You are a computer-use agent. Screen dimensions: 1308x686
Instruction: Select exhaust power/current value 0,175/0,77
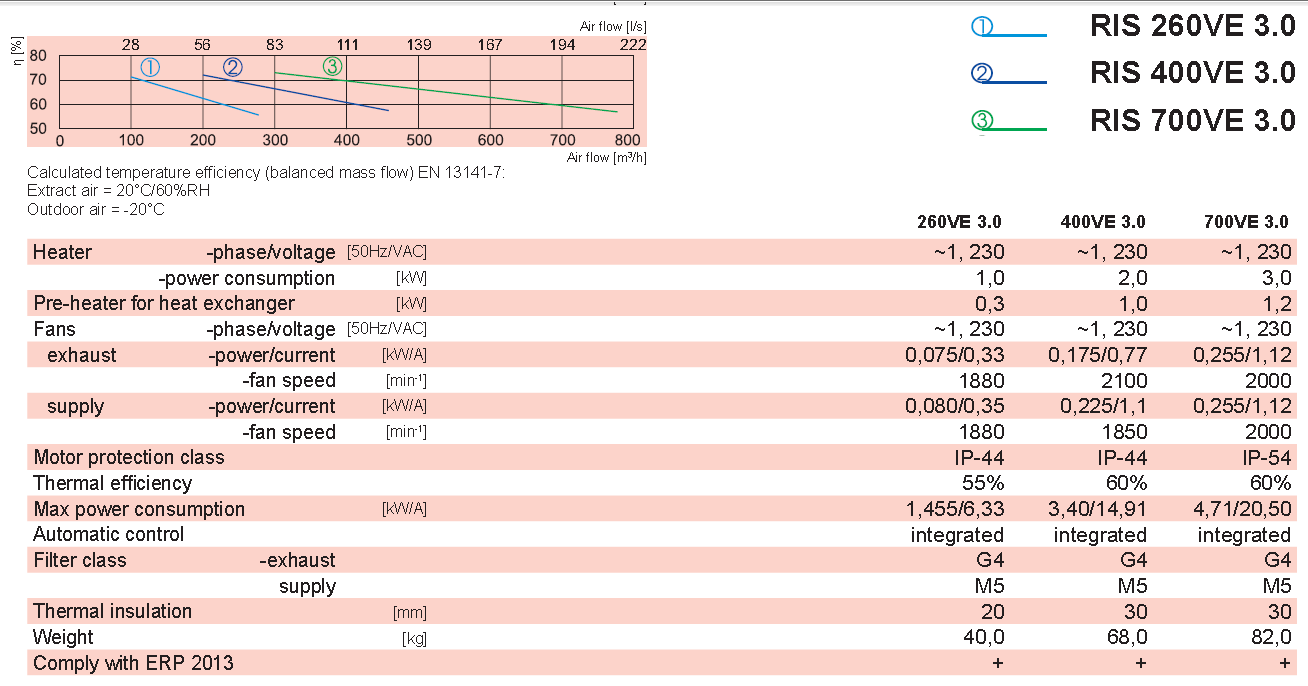click(1098, 355)
